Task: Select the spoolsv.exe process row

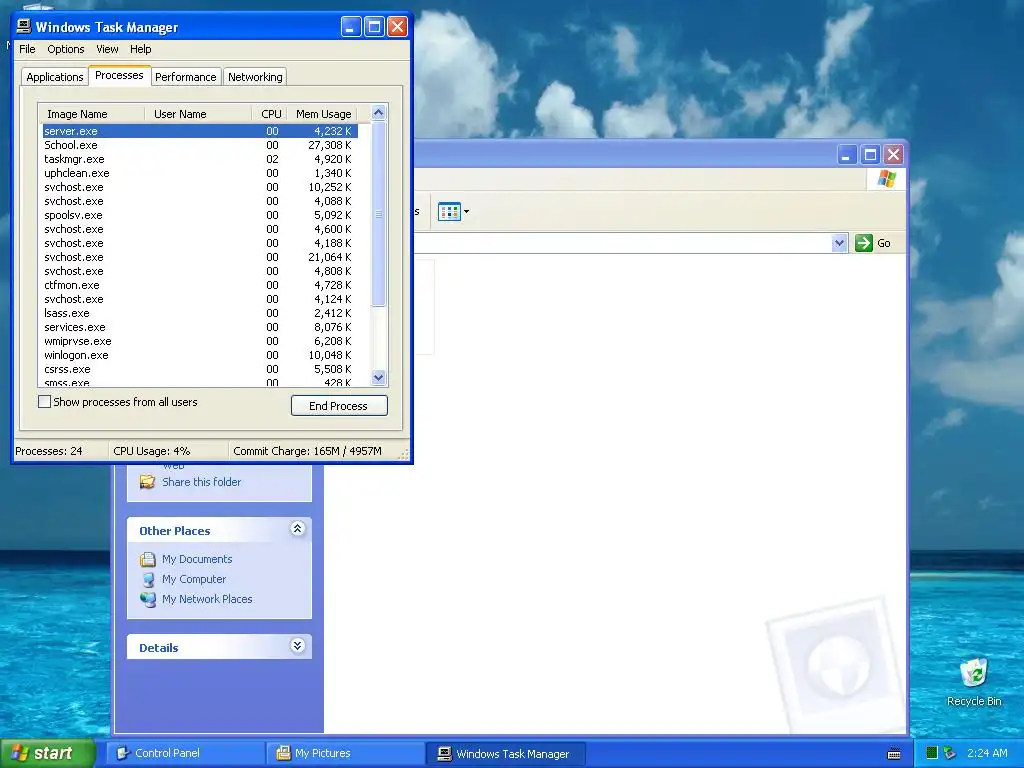Action: (199, 215)
